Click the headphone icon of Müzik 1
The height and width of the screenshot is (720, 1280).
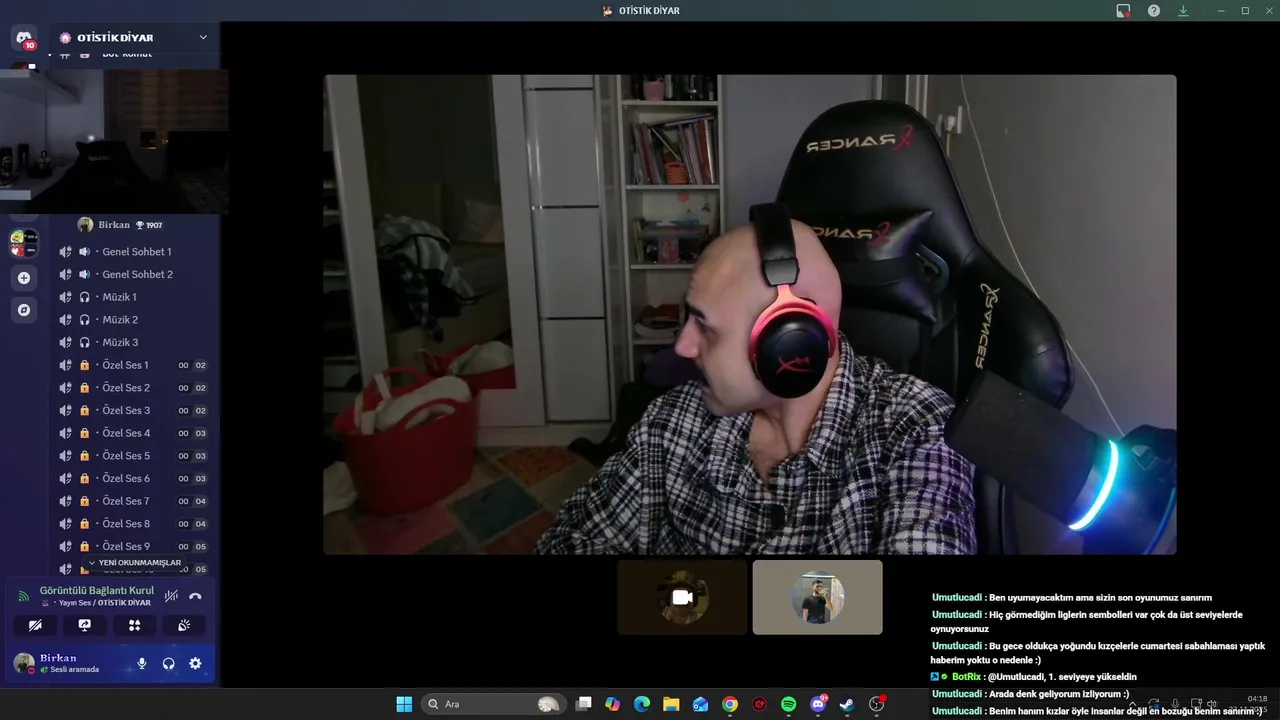click(85, 297)
